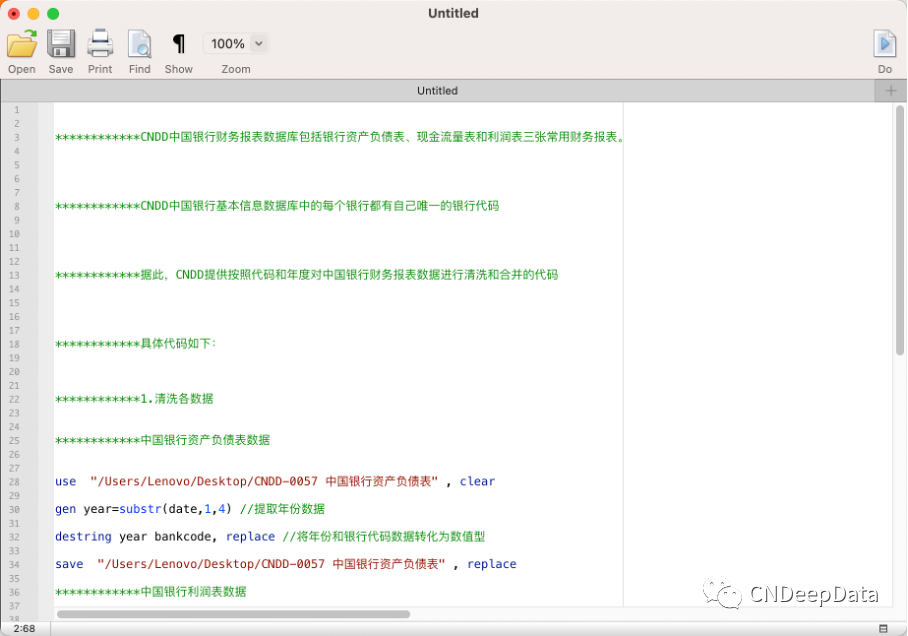This screenshot has height=636, width=908.
Task: Click the comment line 中国银行利润表数据
Action: point(151,592)
